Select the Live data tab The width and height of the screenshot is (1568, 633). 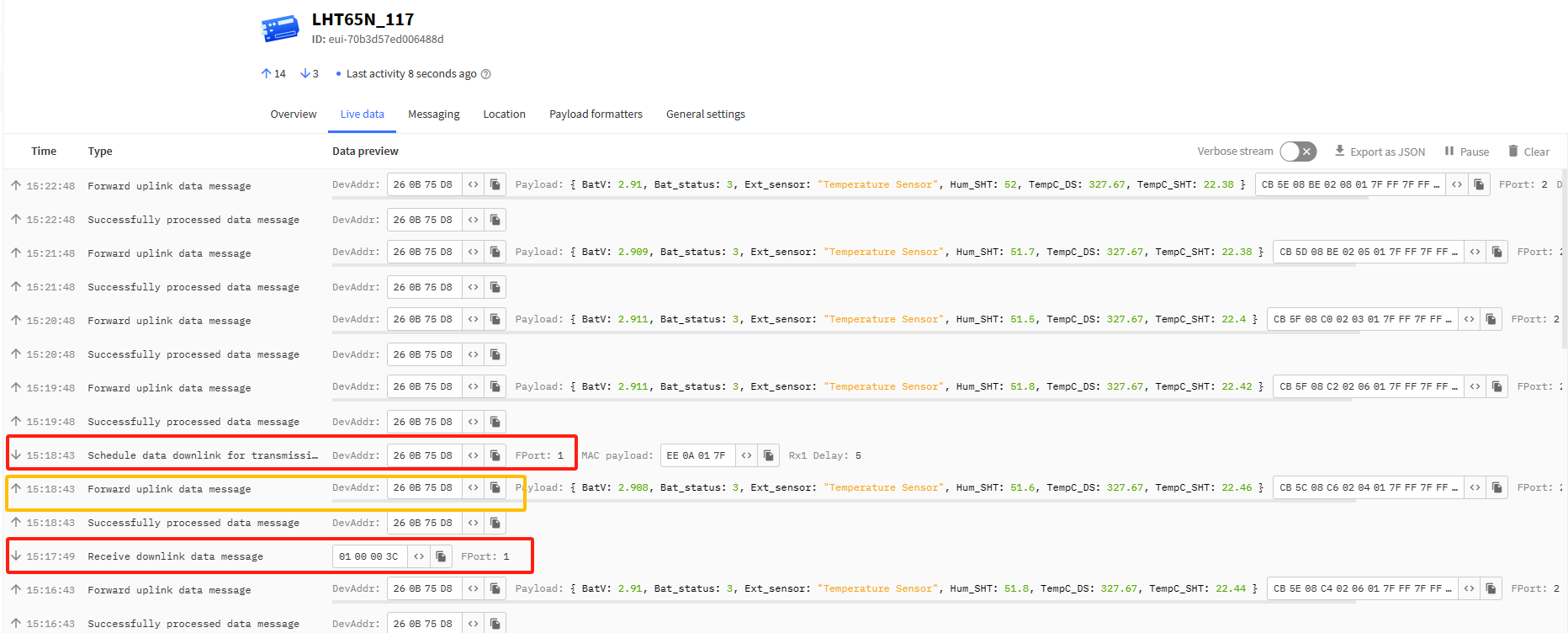362,114
